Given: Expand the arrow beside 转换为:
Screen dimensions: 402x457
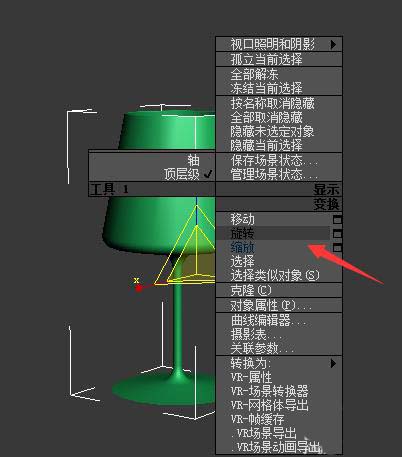Looking at the screenshot, I should [333, 363].
